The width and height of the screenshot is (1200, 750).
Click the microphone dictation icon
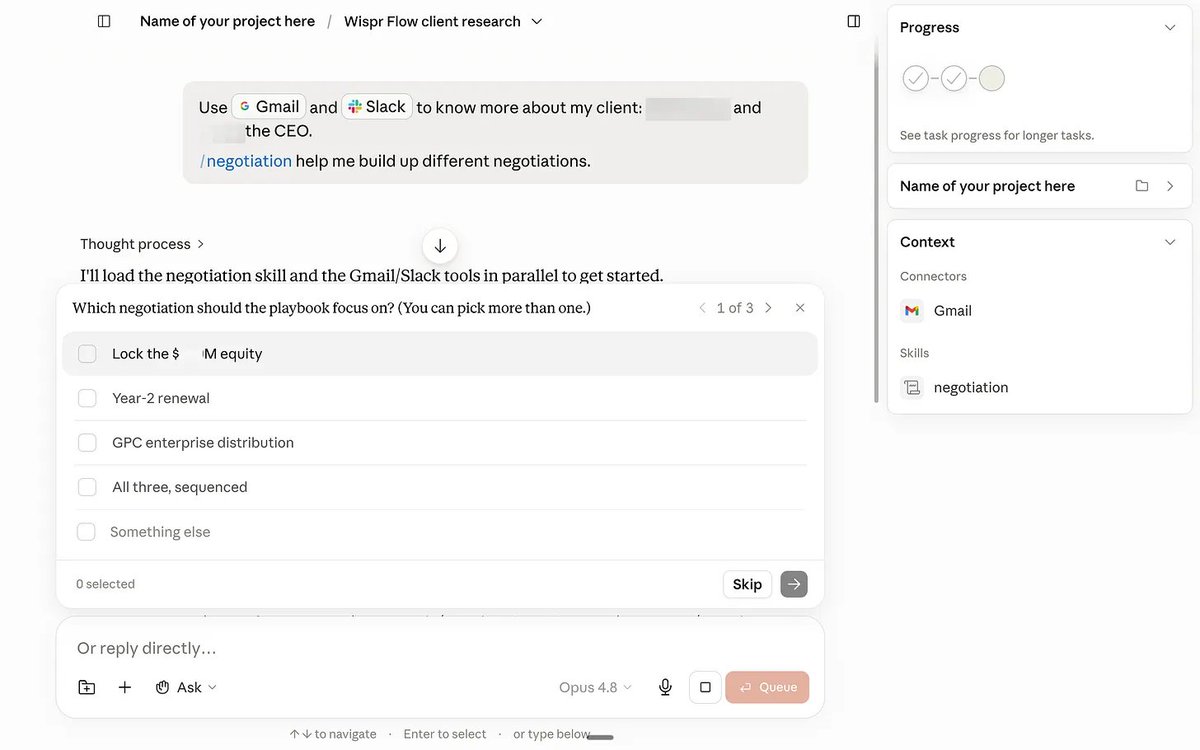pos(665,687)
